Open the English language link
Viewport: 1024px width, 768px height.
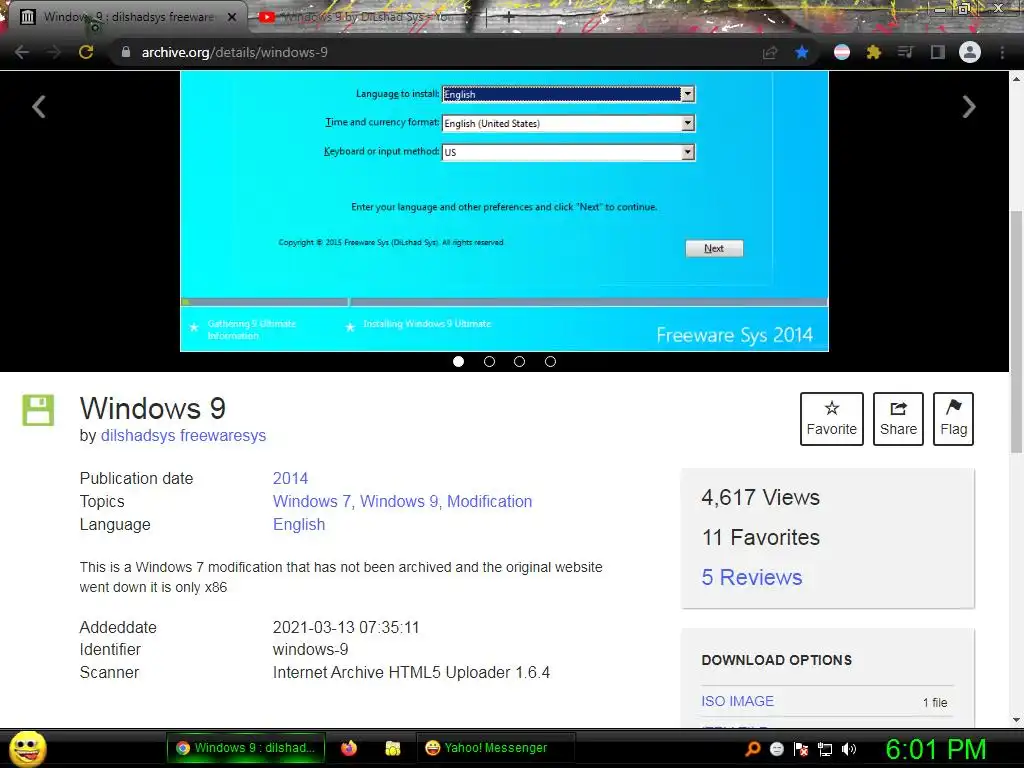click(x=298, y=524)
